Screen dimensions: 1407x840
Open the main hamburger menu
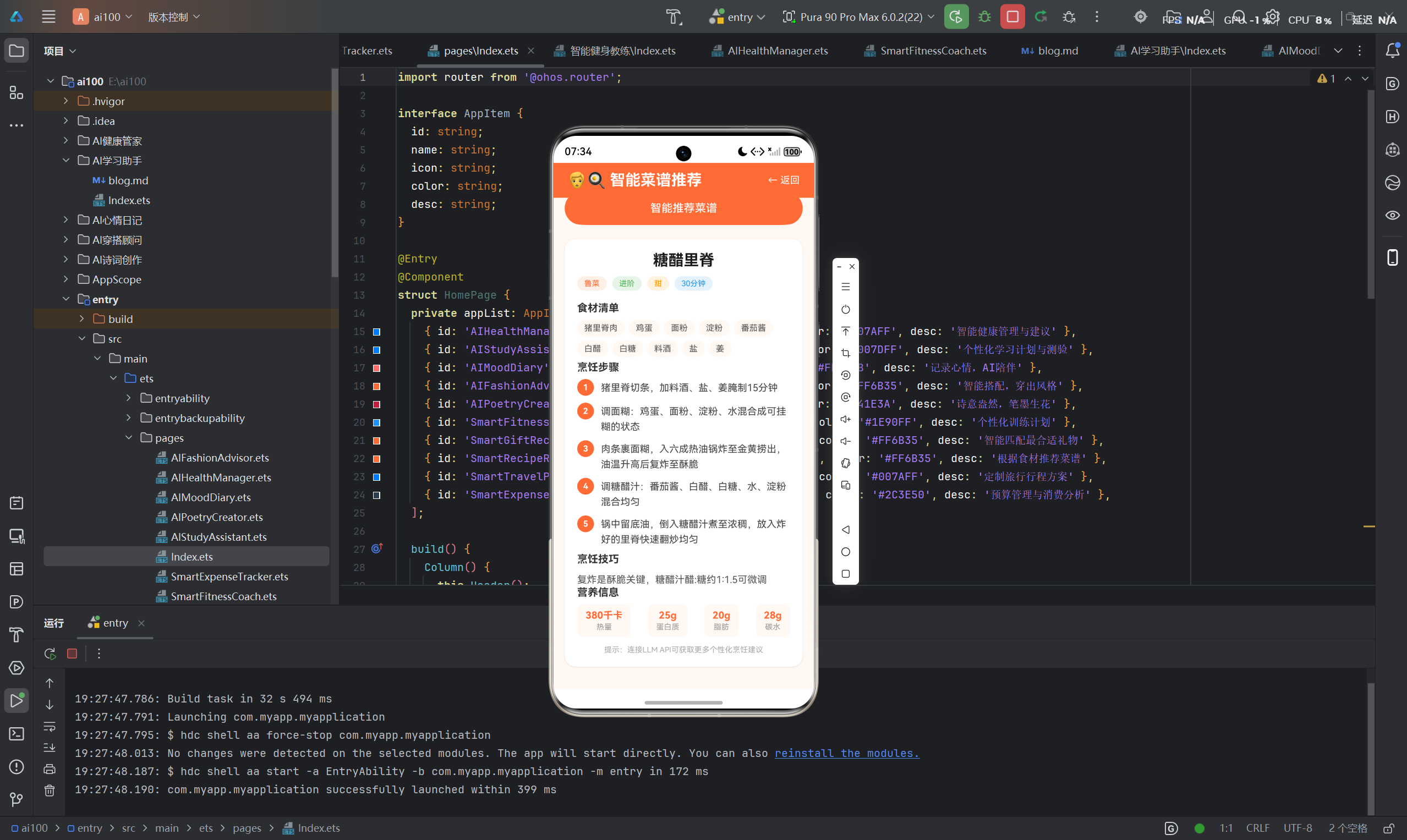[48, 17]
